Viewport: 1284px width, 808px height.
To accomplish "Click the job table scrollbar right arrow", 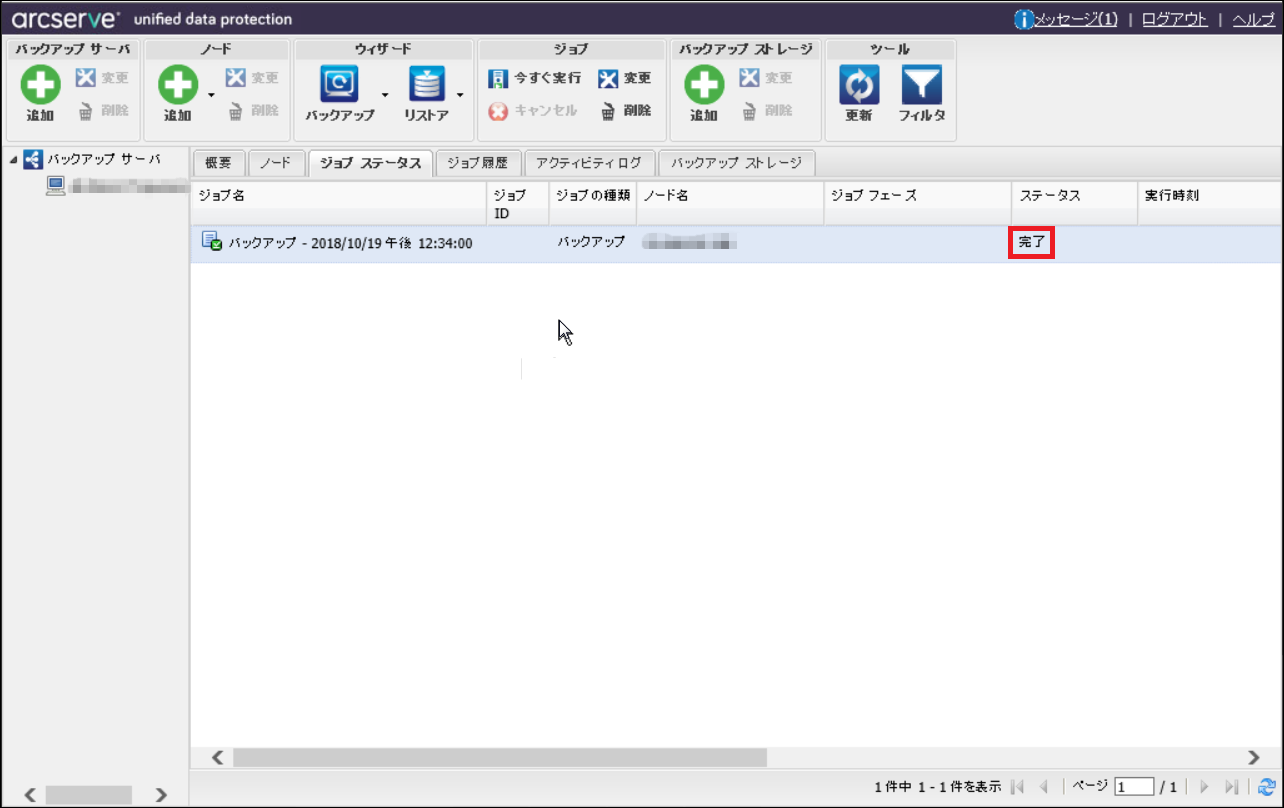I will pos(1255,758).
